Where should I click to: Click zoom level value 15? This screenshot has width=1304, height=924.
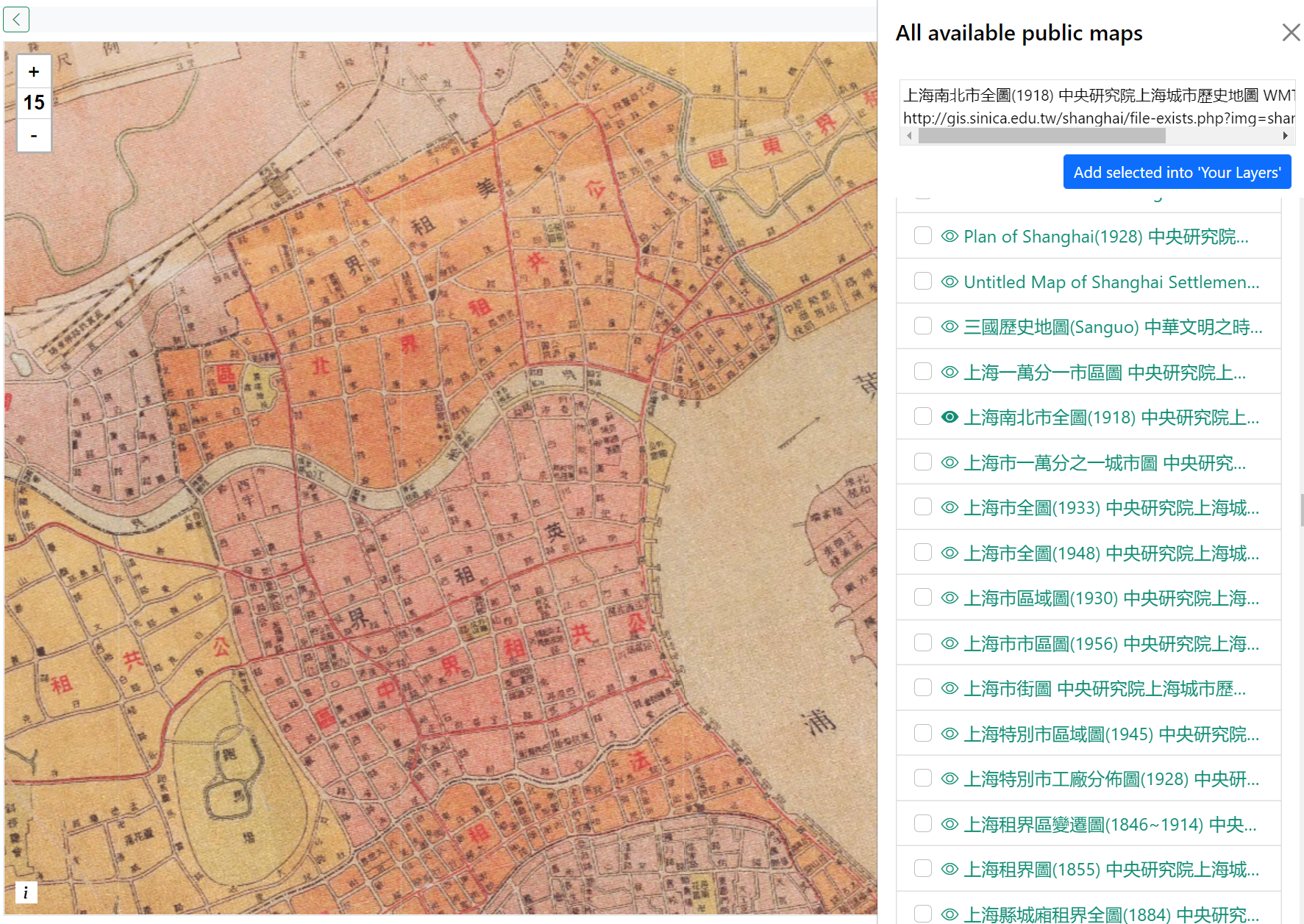point(34,103)
